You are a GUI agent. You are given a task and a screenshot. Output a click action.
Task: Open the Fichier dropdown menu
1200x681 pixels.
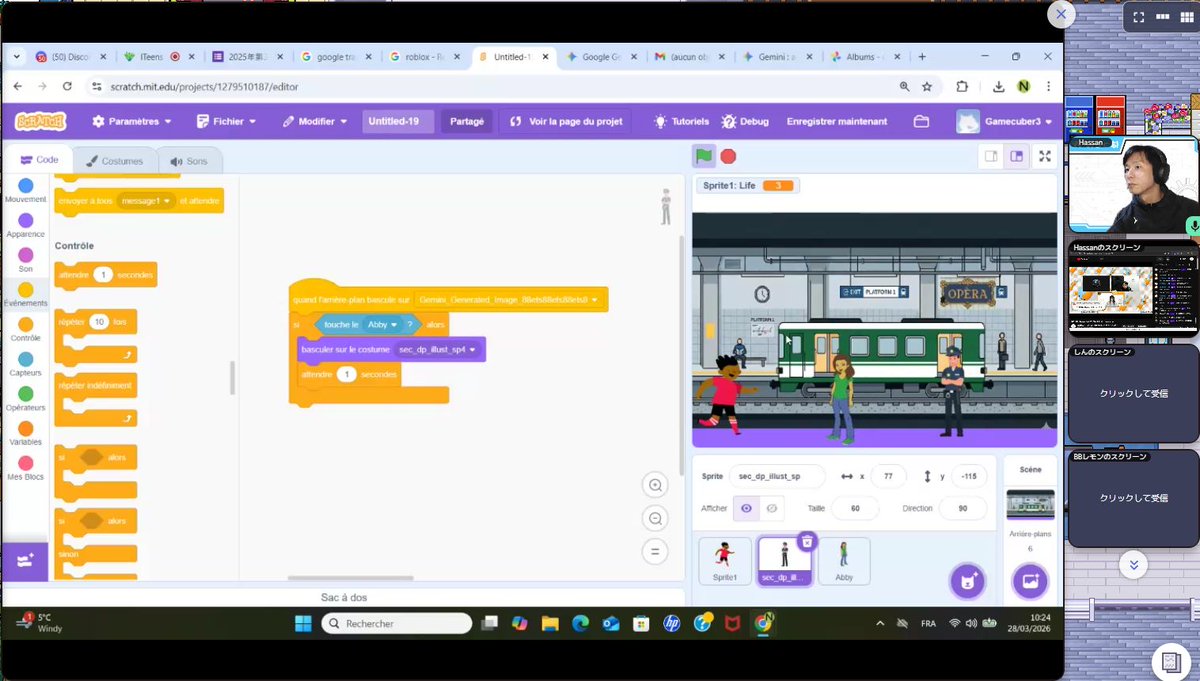click(x=226, y=121)
